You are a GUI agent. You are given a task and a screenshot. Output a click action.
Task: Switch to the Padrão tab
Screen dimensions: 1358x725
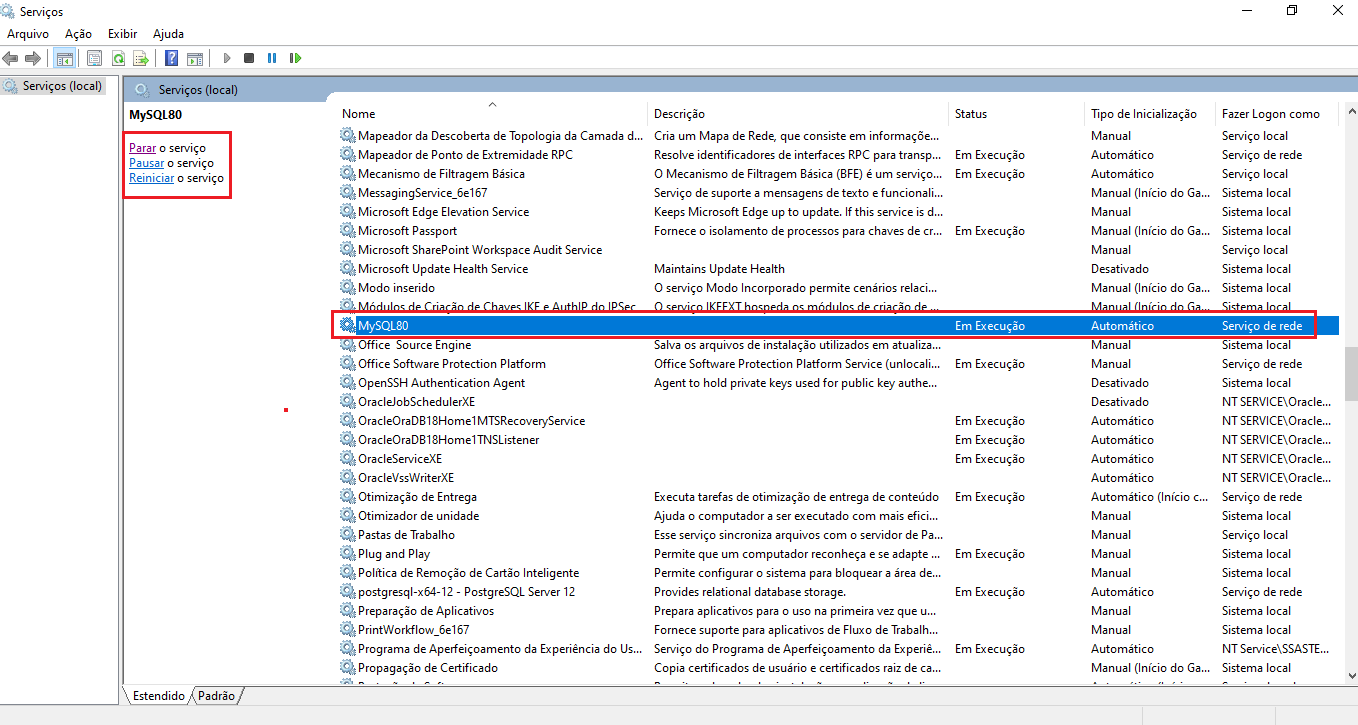tap(217, 695)
